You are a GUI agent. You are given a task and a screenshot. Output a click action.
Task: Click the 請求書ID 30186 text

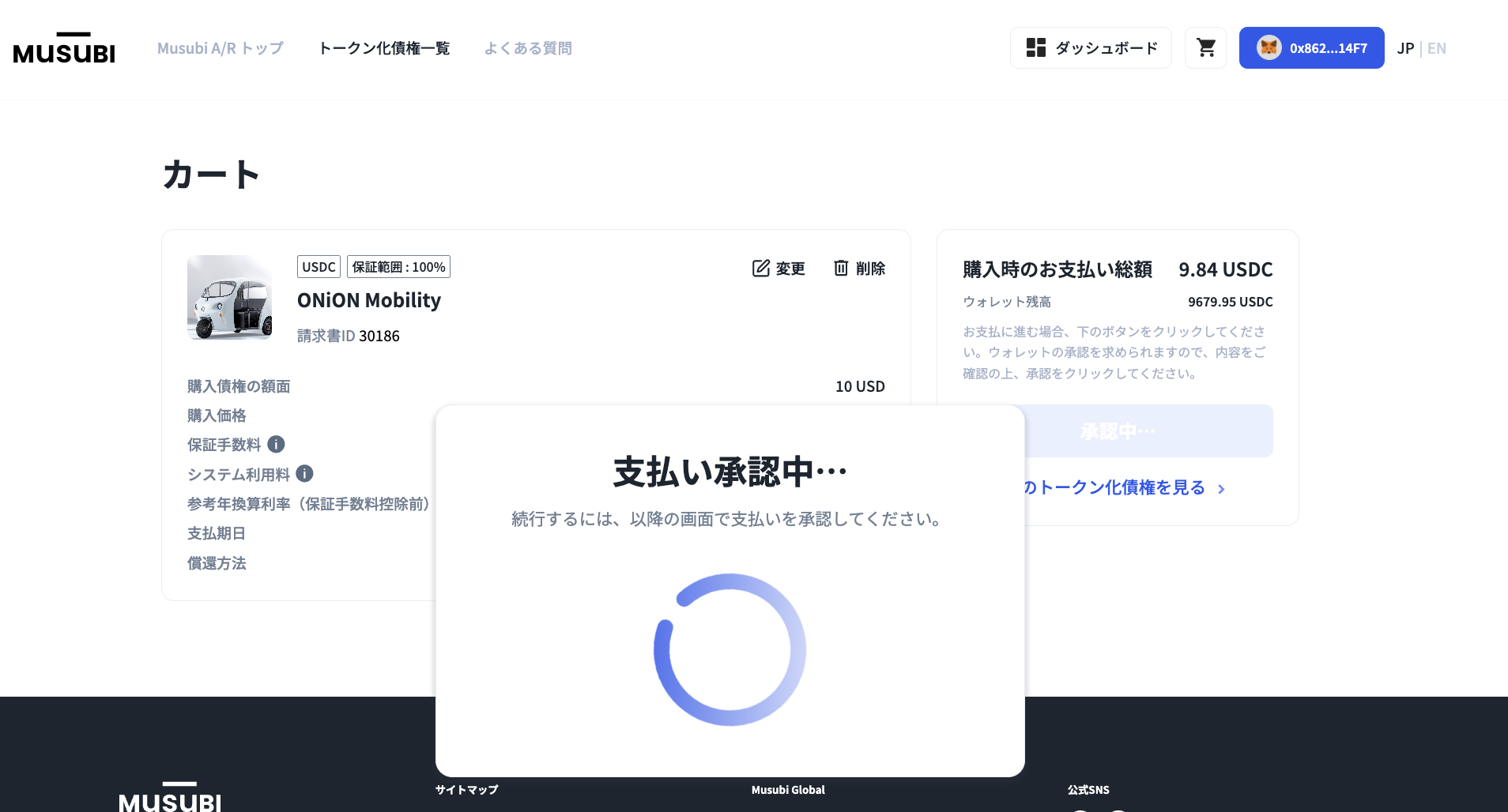point(349,336)
